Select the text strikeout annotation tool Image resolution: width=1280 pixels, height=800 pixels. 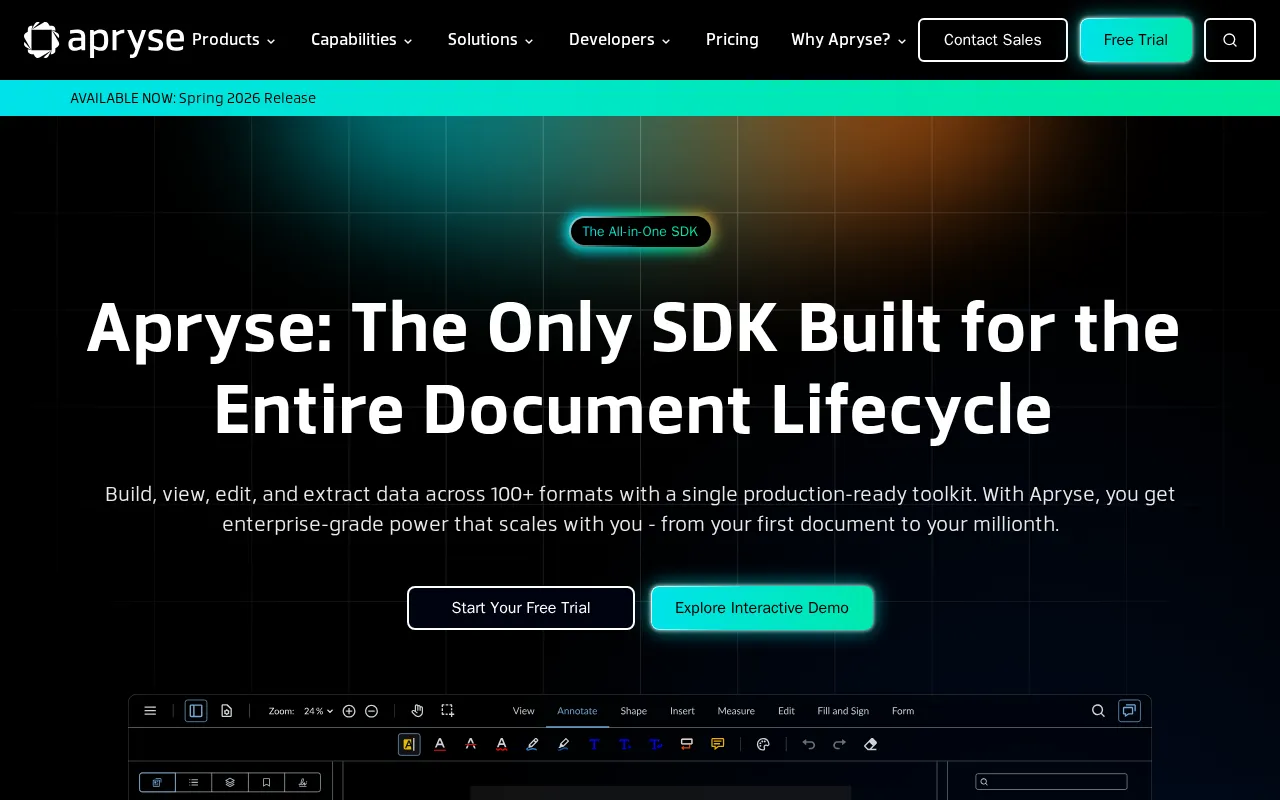(471, 744)
